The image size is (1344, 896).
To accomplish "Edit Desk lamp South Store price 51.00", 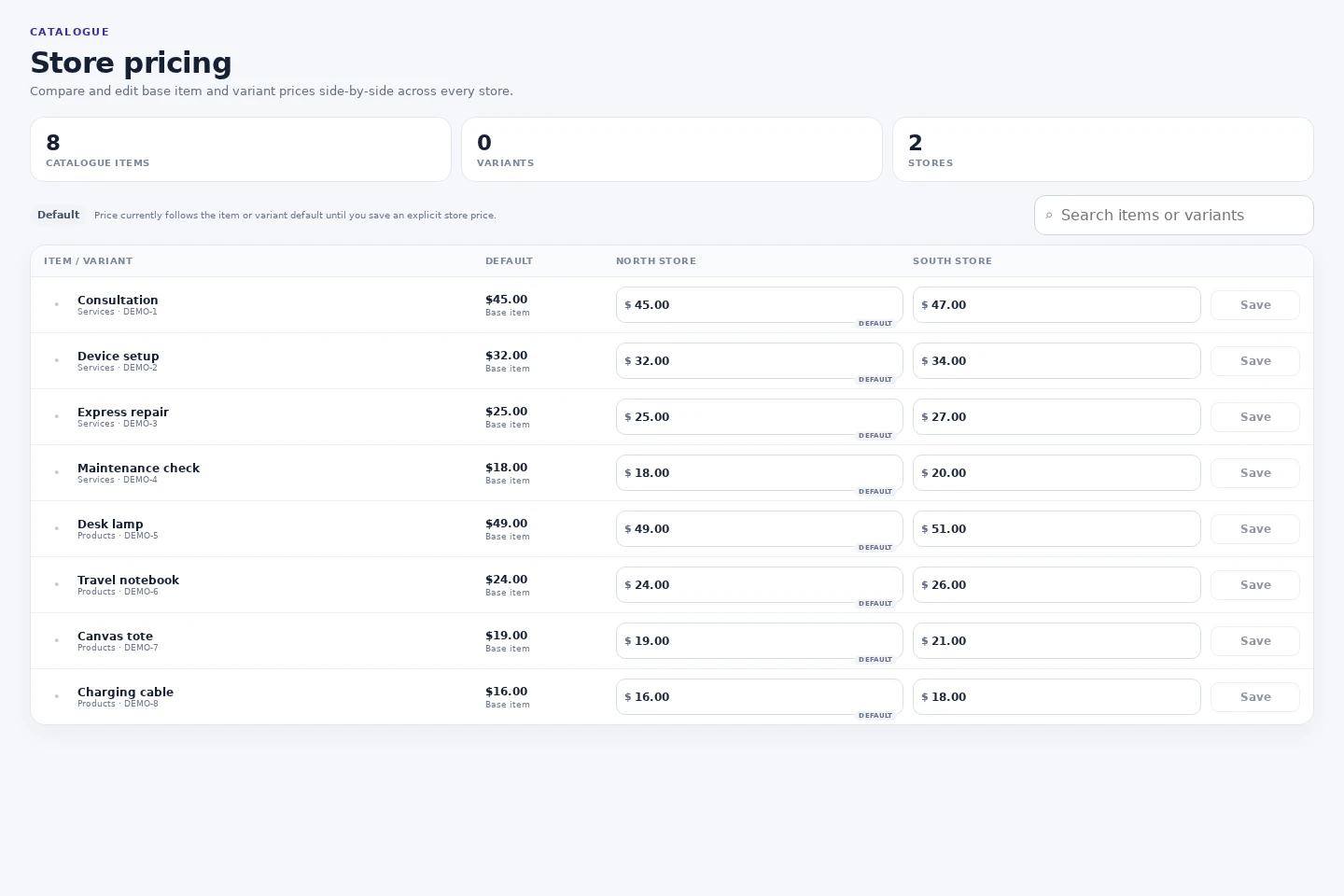I will (x=1057, y=529).
